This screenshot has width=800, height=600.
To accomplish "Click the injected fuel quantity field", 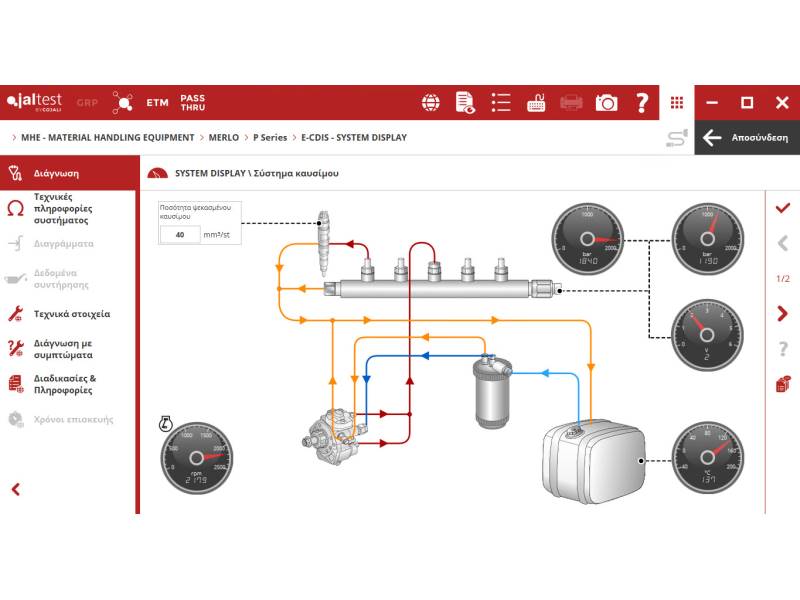I will [180, 235].
